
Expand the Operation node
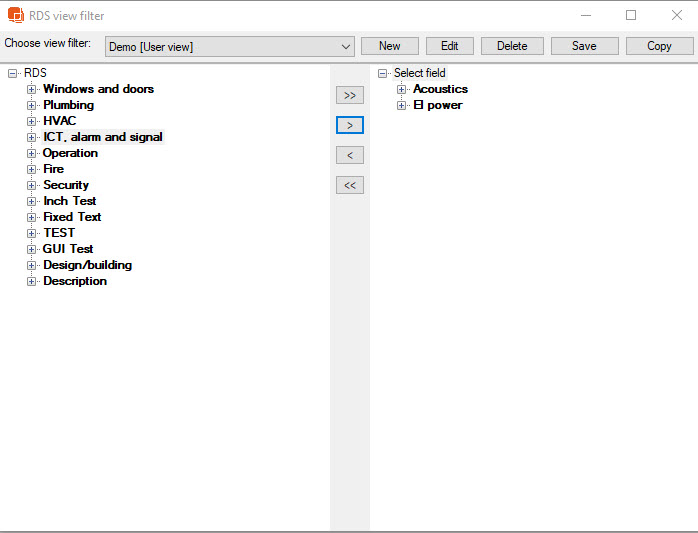pyautogui.click(x=31, y=154)
